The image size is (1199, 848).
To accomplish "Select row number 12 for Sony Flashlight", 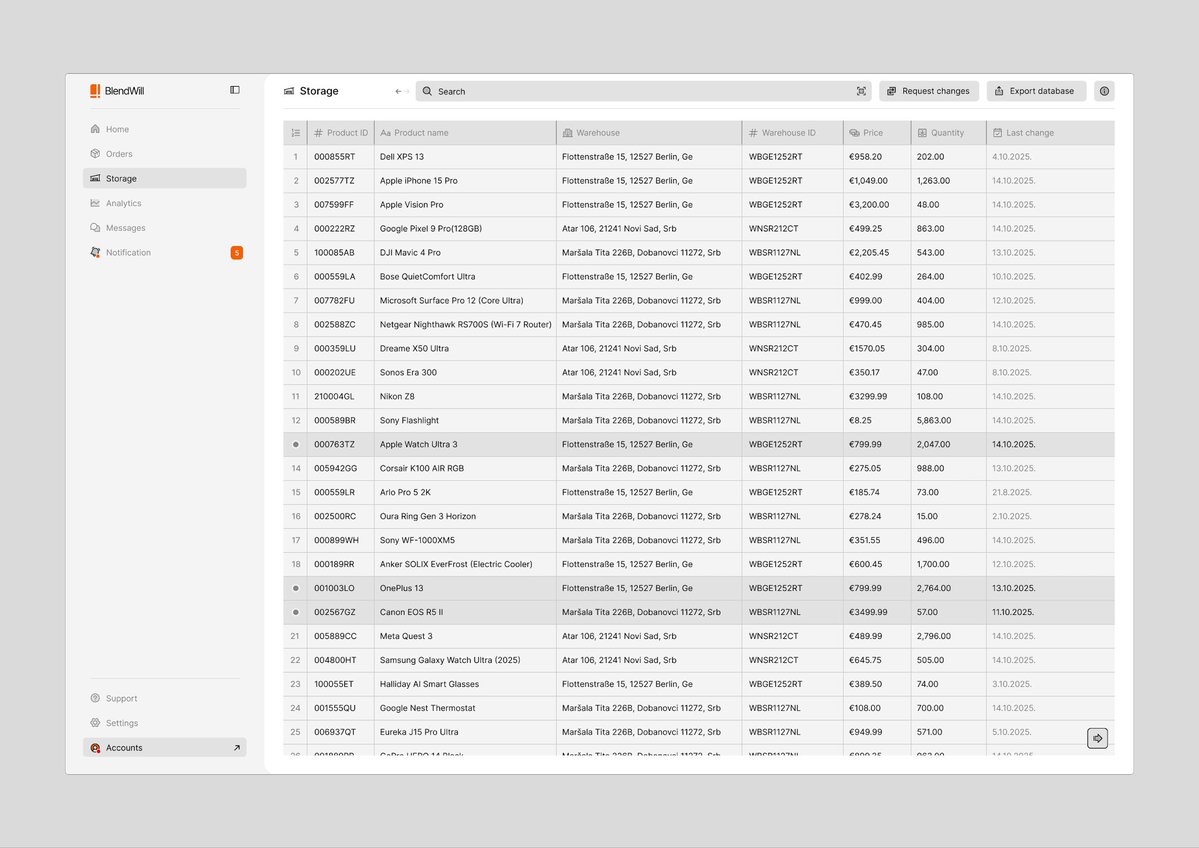I will click(295, 421).
